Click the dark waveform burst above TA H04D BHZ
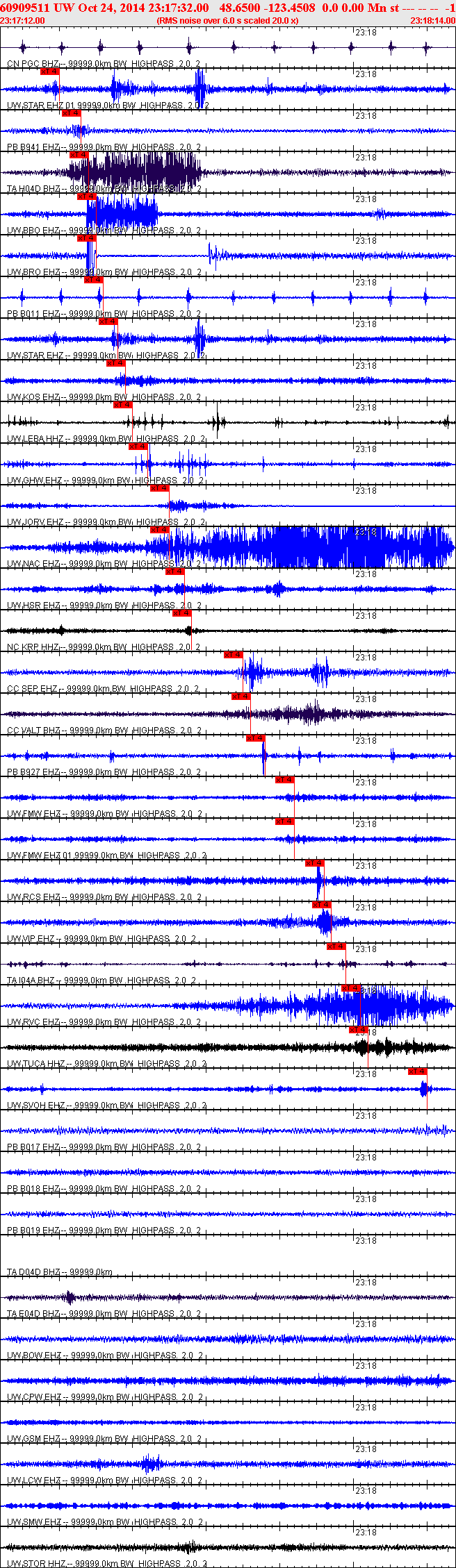 tap(136, 172)
